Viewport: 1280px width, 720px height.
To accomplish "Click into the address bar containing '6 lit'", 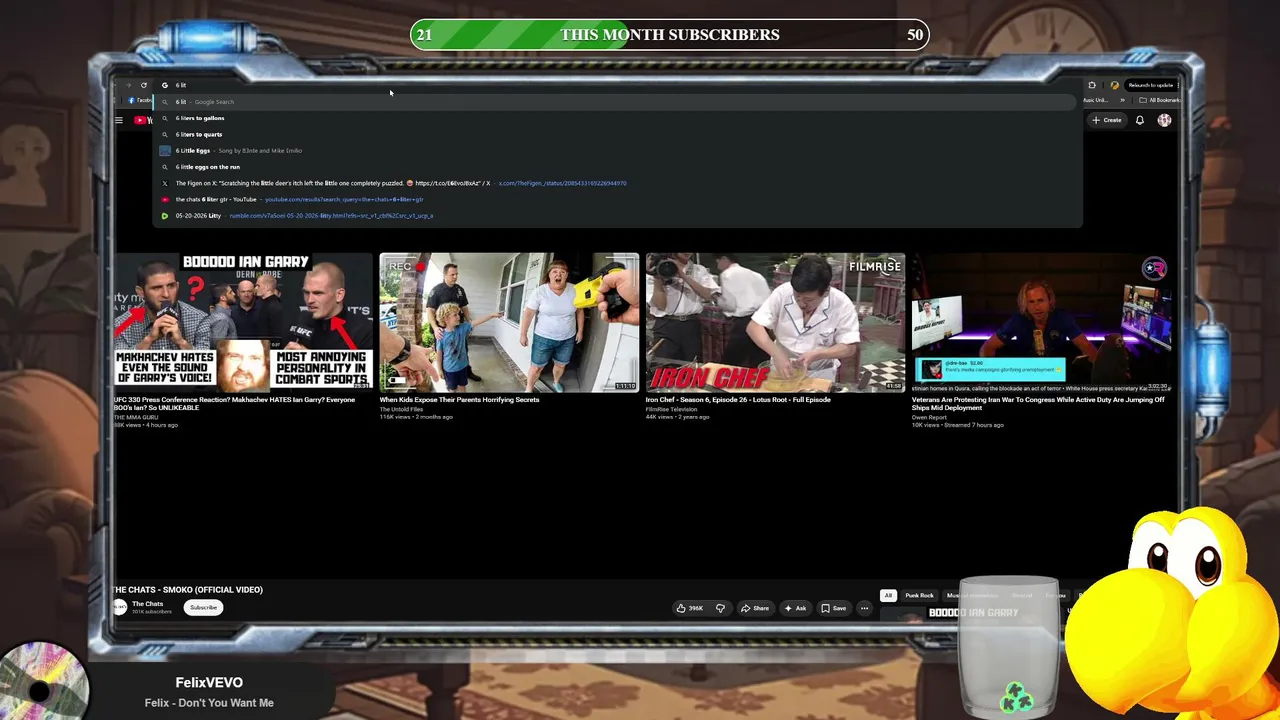I will [620, 85].
